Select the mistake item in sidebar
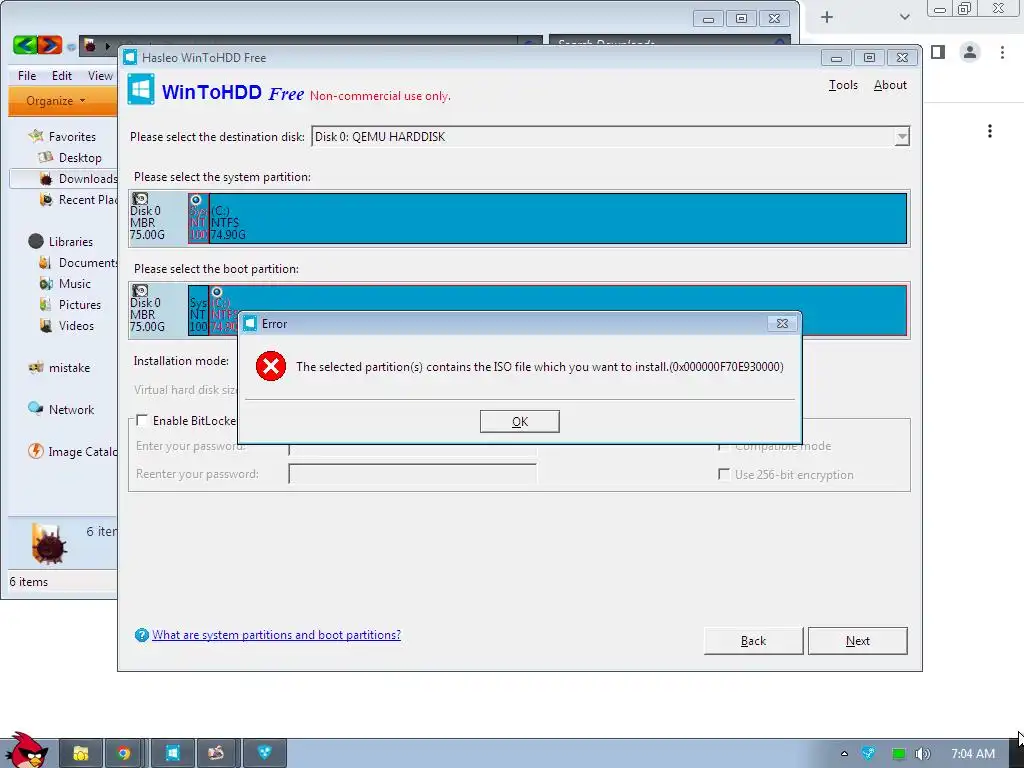 point(69,368)
